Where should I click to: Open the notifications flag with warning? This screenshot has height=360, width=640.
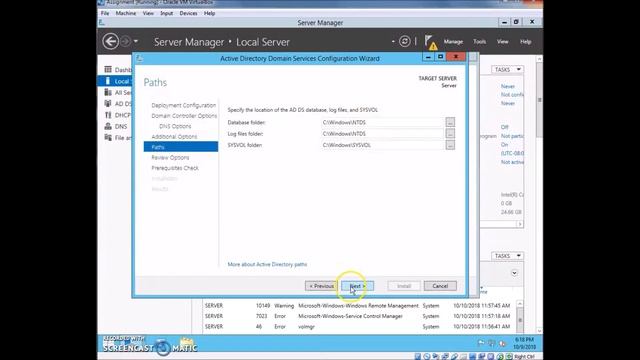click(x=430, y=42)
